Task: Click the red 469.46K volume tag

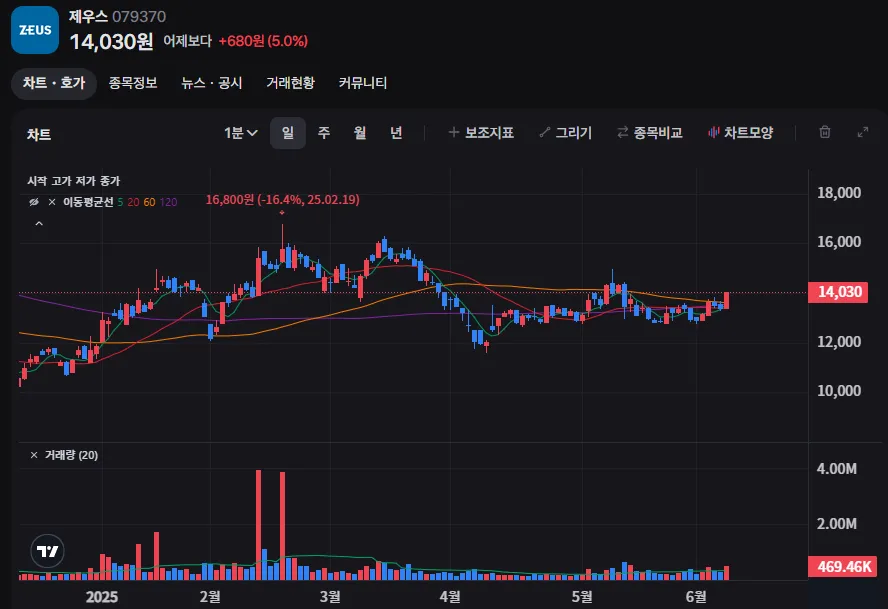Action: pyautogui.click(x=842, y=567)
